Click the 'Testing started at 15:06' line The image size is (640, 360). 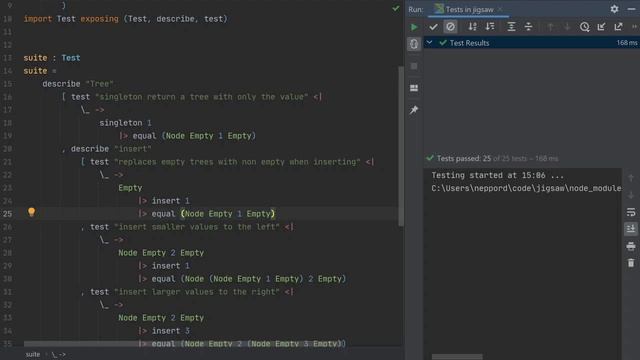click(x=498, y=175)
